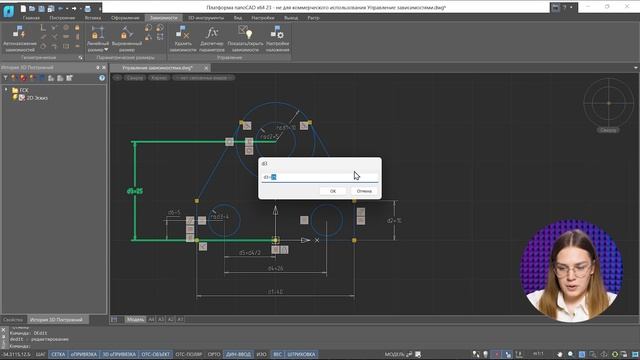
Task: Toggle ОТС-ПОЛЯР polar tracking
Action: tap(189, 354)
